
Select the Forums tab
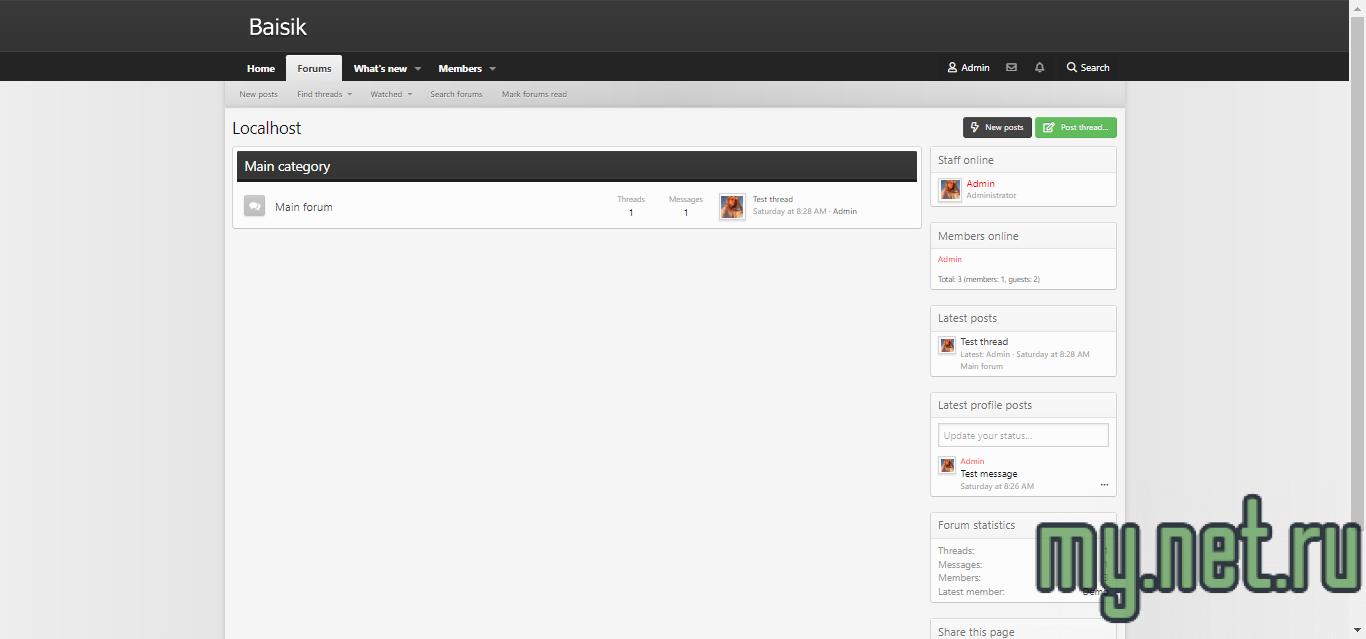(x=314, y=69)
